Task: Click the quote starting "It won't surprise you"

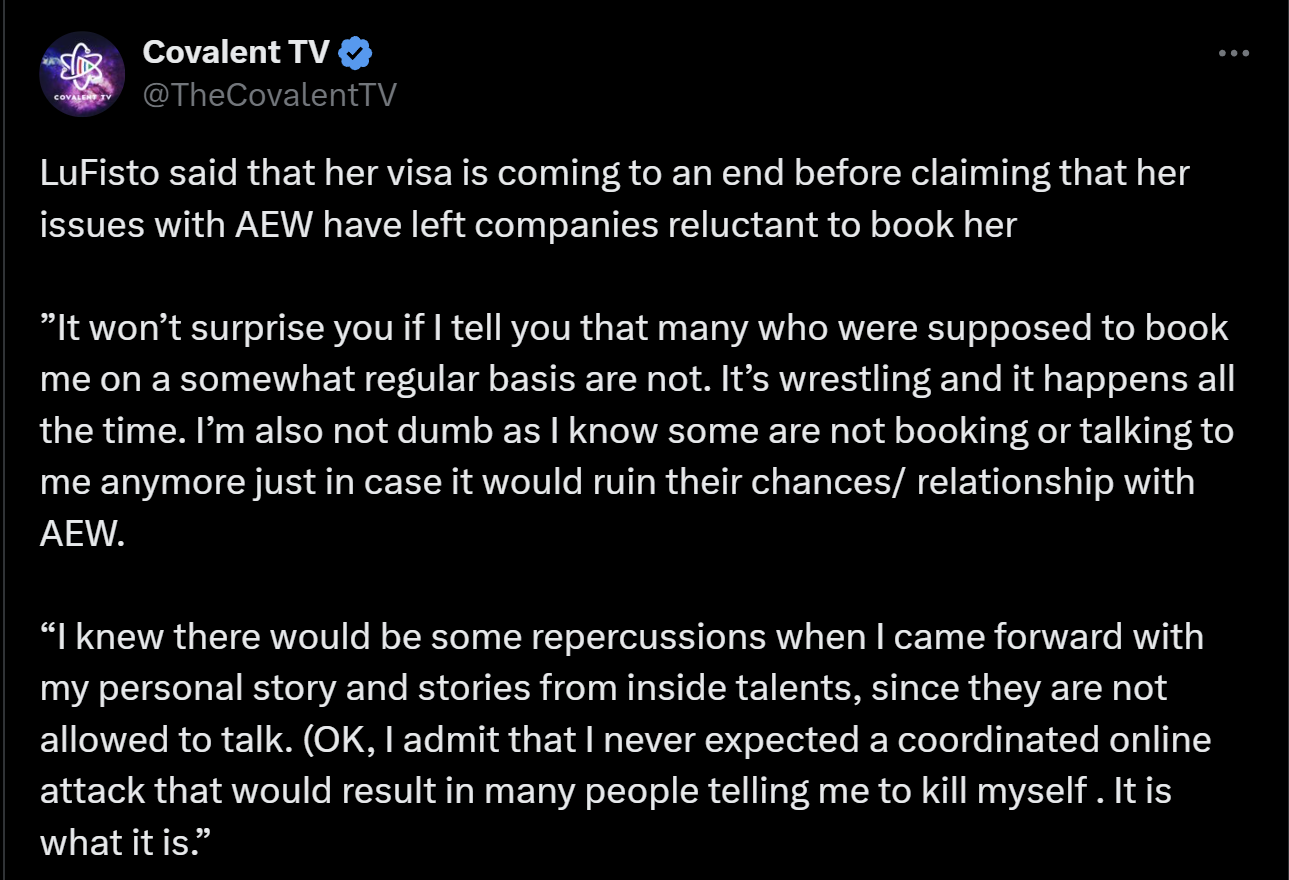Action: click(x=634, y=329)
